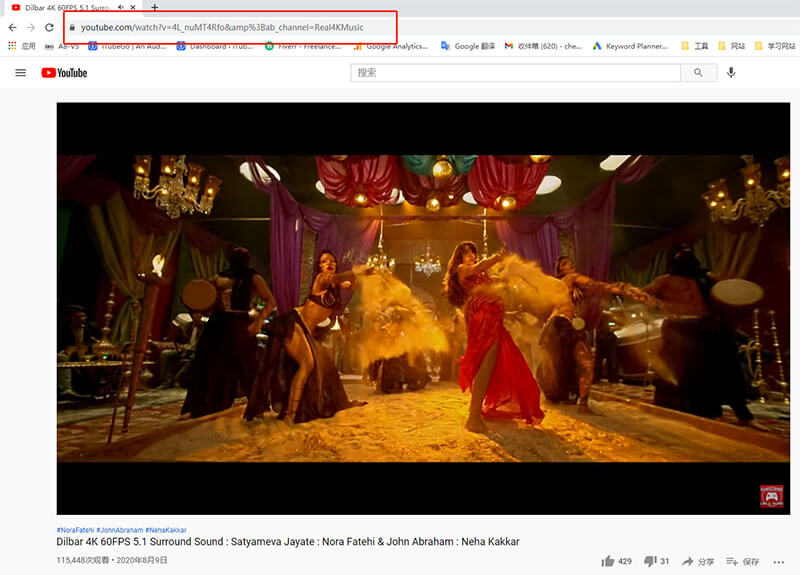
Task: Click the video title text
Action: [x=288, y=541]
